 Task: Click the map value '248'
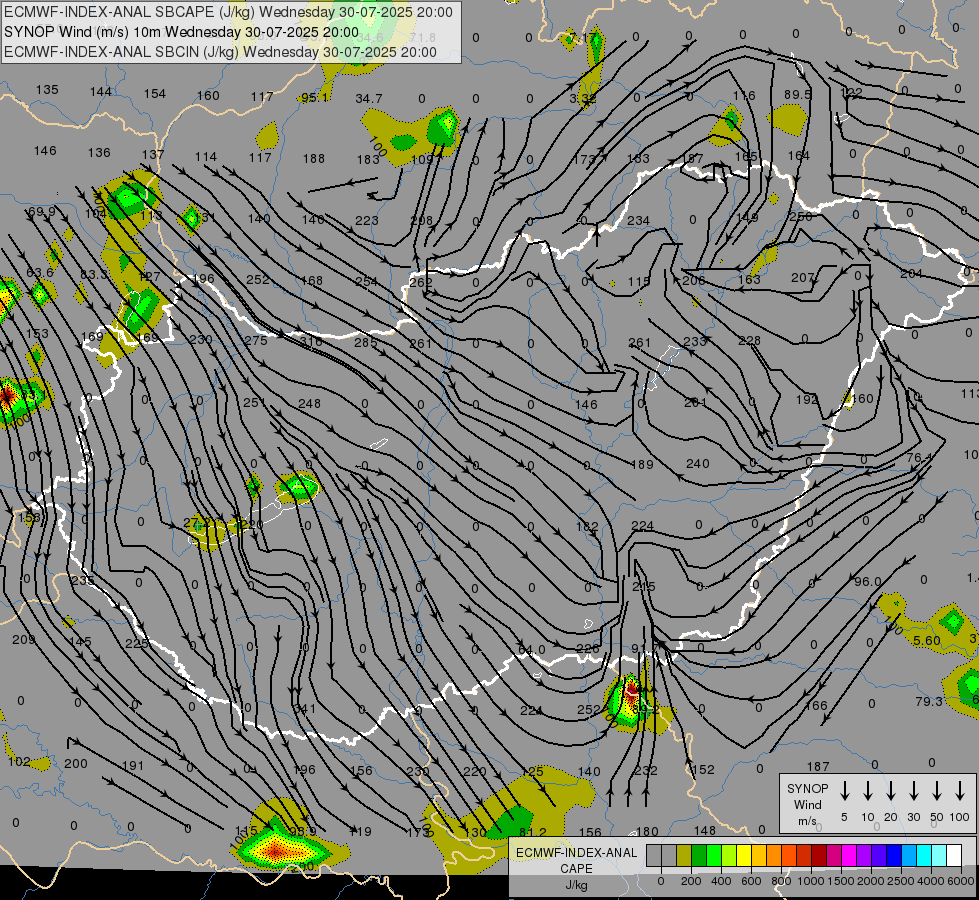click(310, 403)
